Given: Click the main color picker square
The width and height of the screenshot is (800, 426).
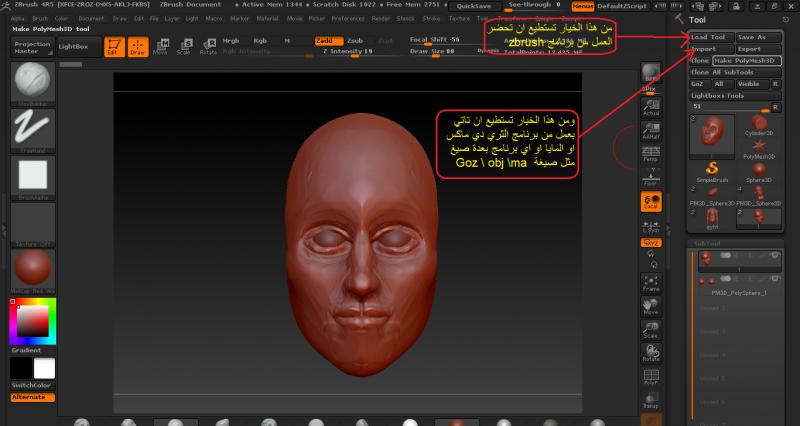Looking at the screenshot, I should click(32, 320).
